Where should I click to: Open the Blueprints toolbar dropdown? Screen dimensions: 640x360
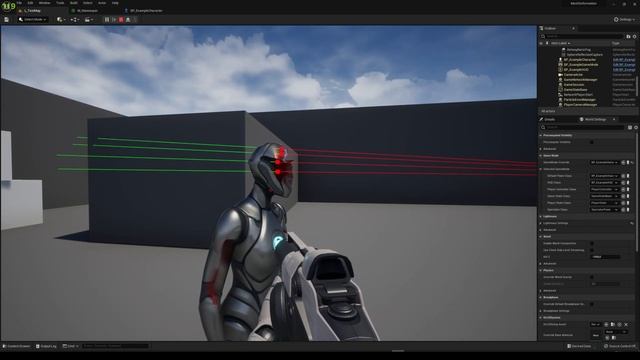point(74,20)
